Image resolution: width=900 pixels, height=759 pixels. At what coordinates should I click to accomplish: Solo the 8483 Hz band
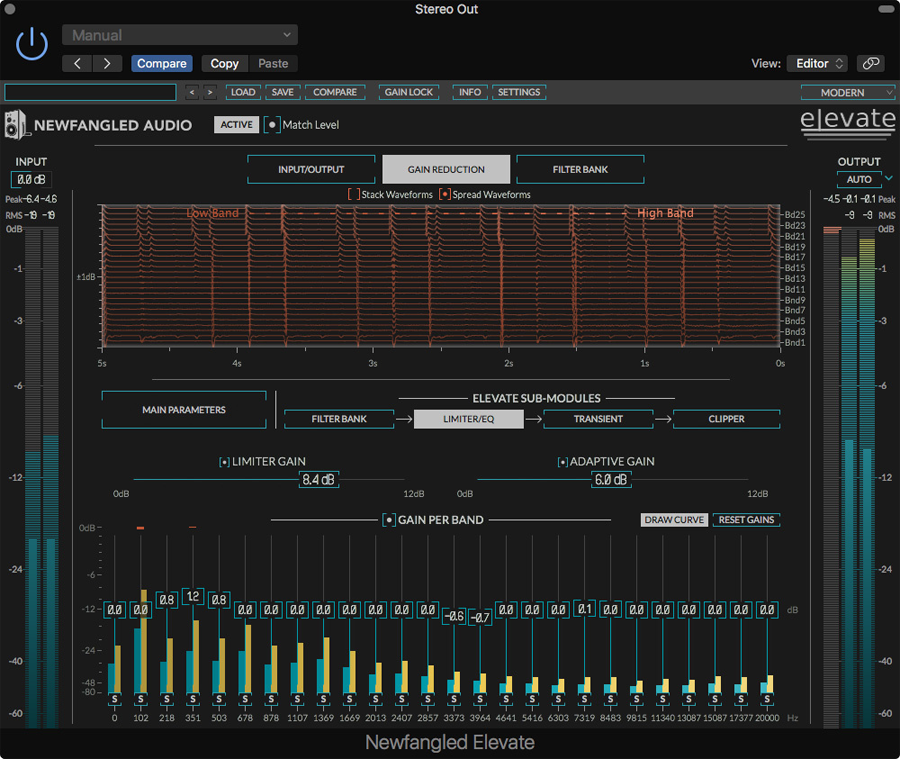click(x=611, y=699)
